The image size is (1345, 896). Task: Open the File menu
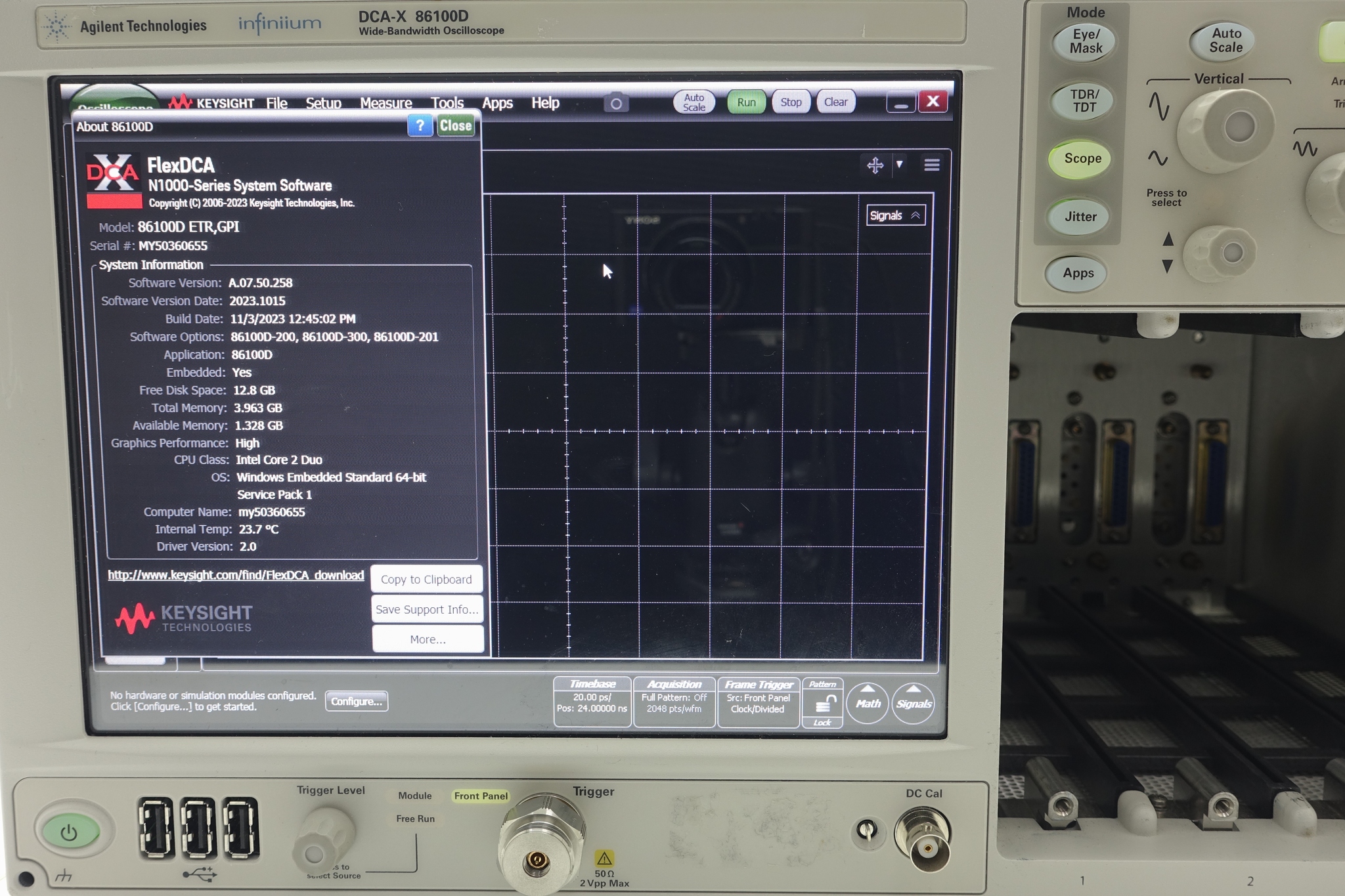click(x=276, y=103)
